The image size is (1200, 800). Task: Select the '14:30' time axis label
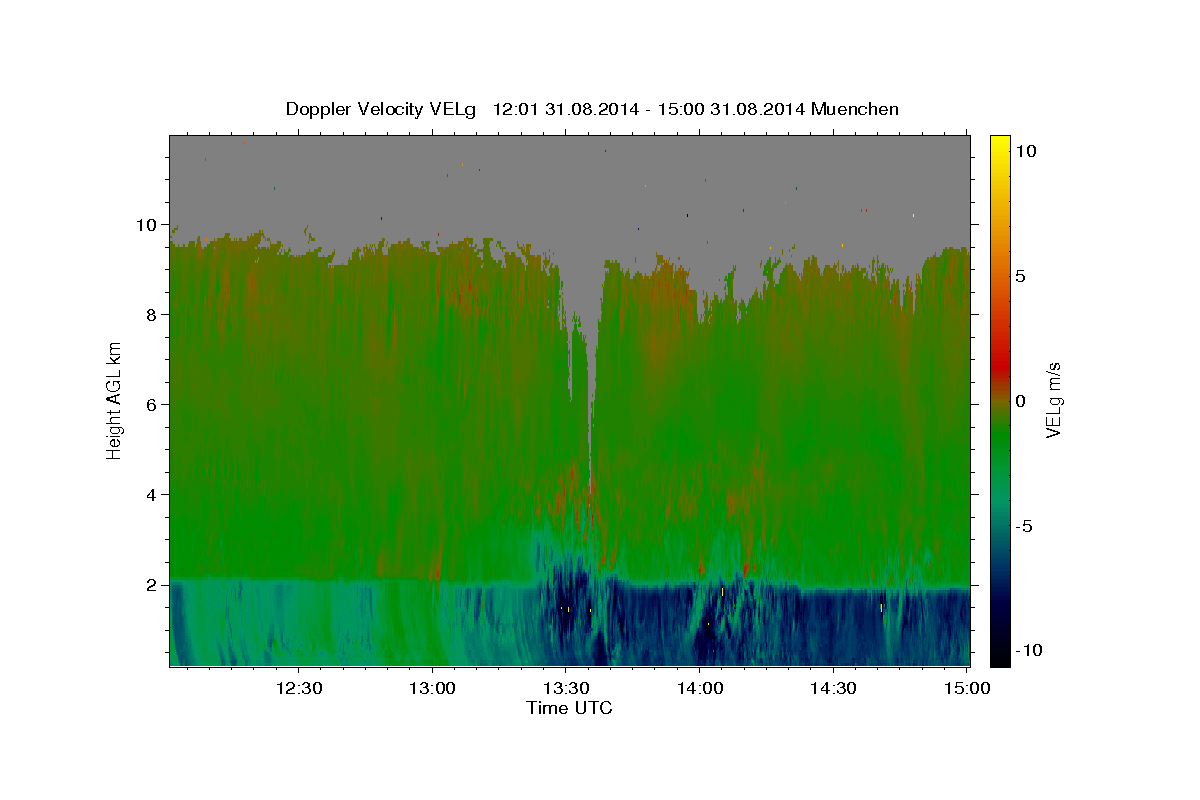tap(833, 688)
